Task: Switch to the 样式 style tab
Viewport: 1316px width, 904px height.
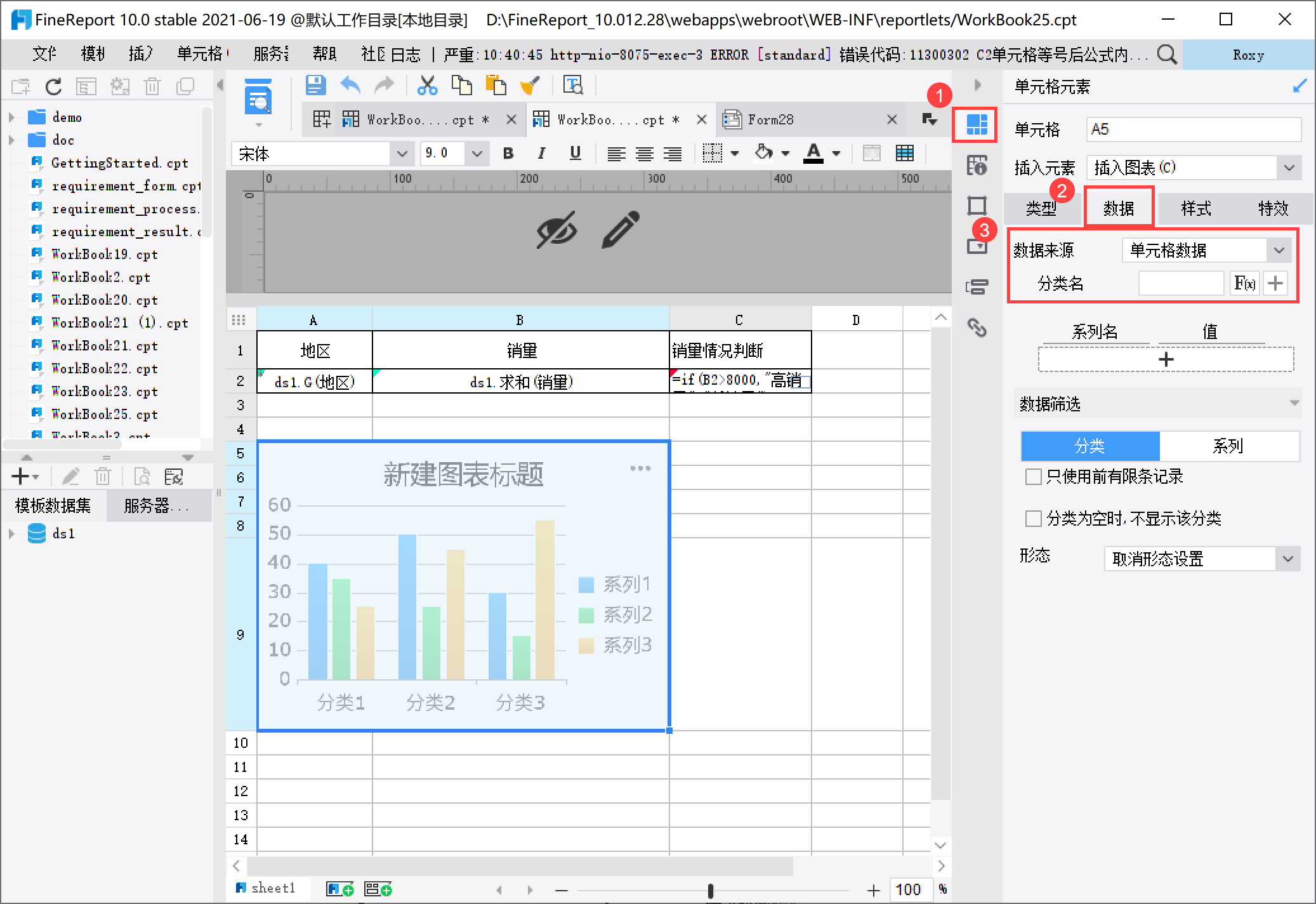Action: [x=1195, y=208]
